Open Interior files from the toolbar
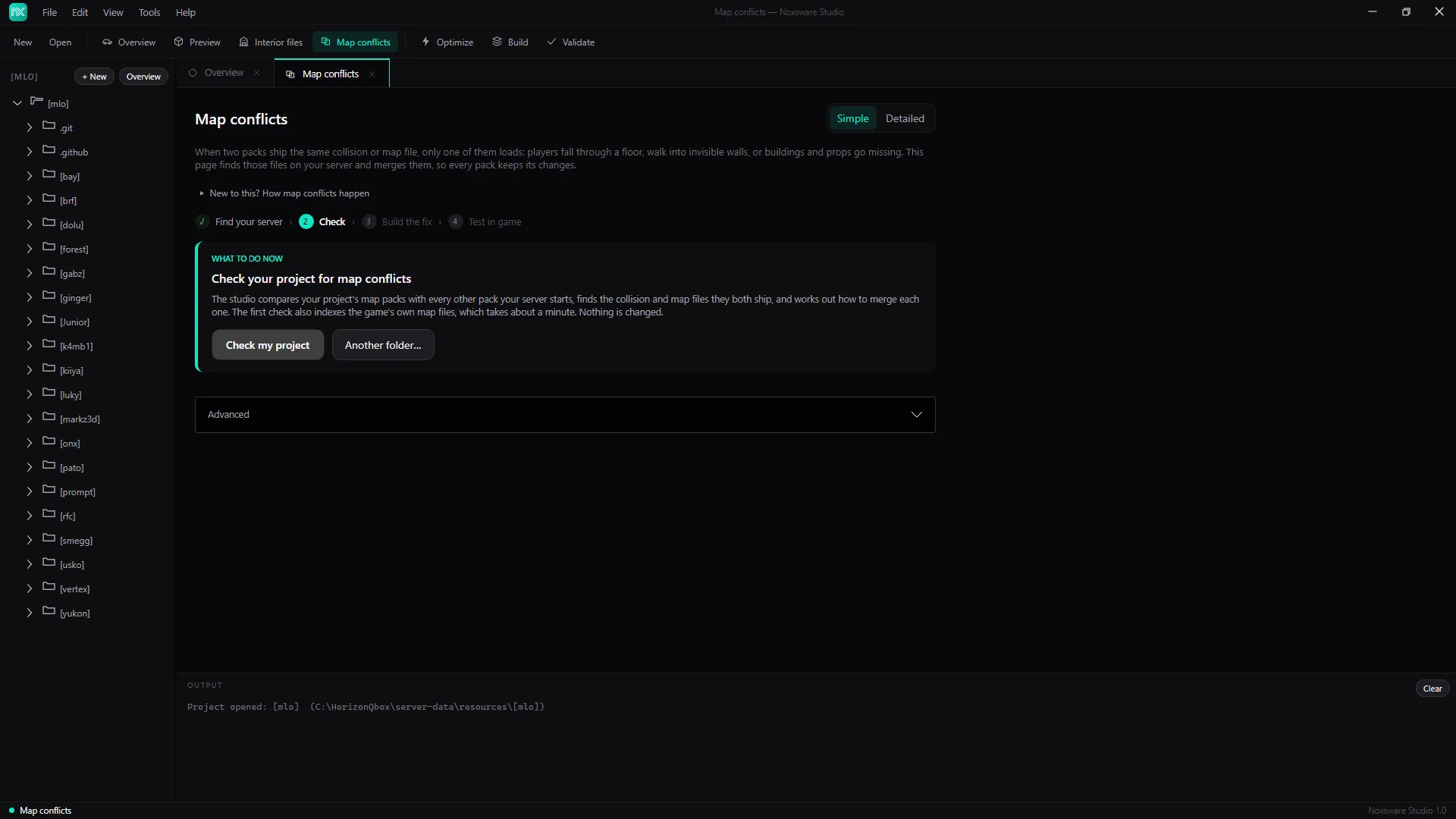The image size is (1456, 819). click(271, 42)
